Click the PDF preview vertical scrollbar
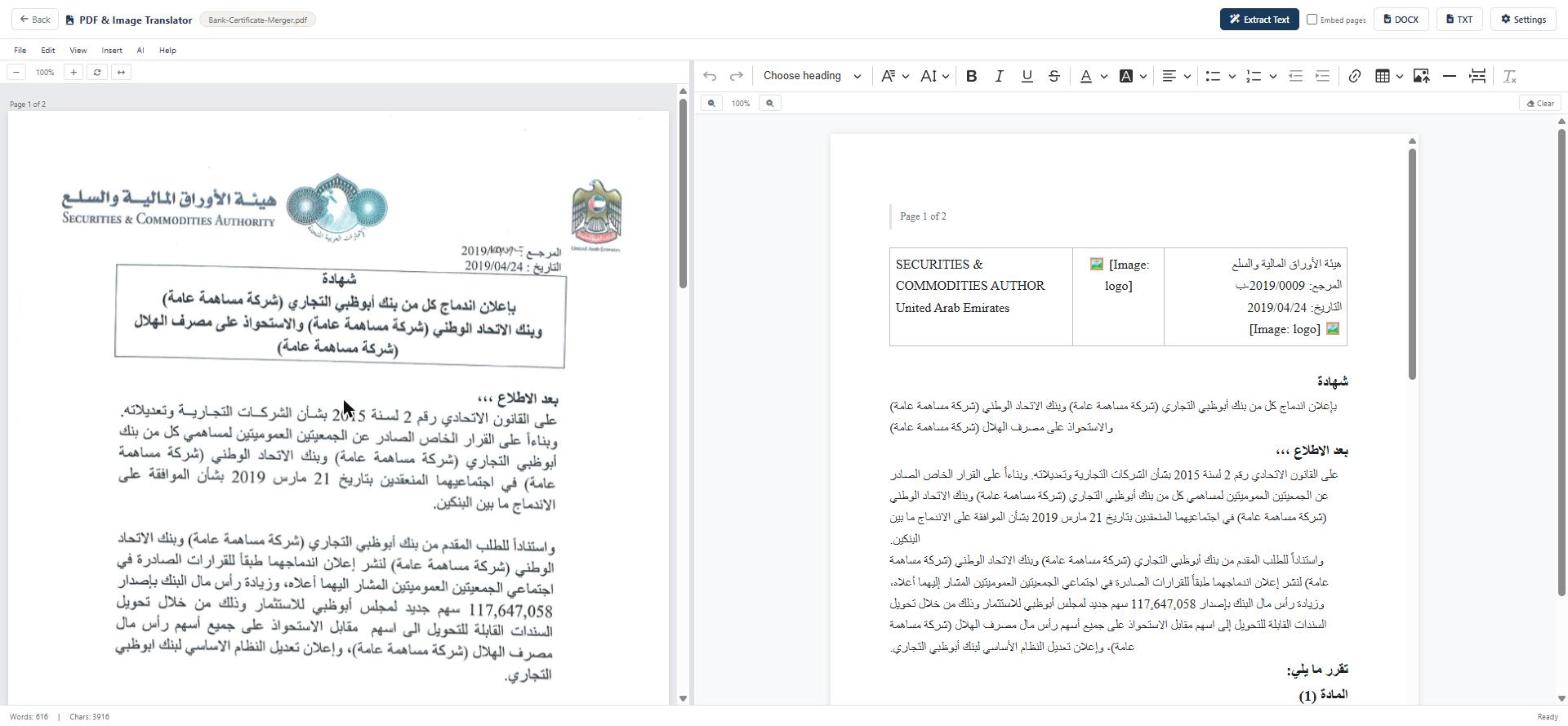1568x726 pixels. point(683,193)
